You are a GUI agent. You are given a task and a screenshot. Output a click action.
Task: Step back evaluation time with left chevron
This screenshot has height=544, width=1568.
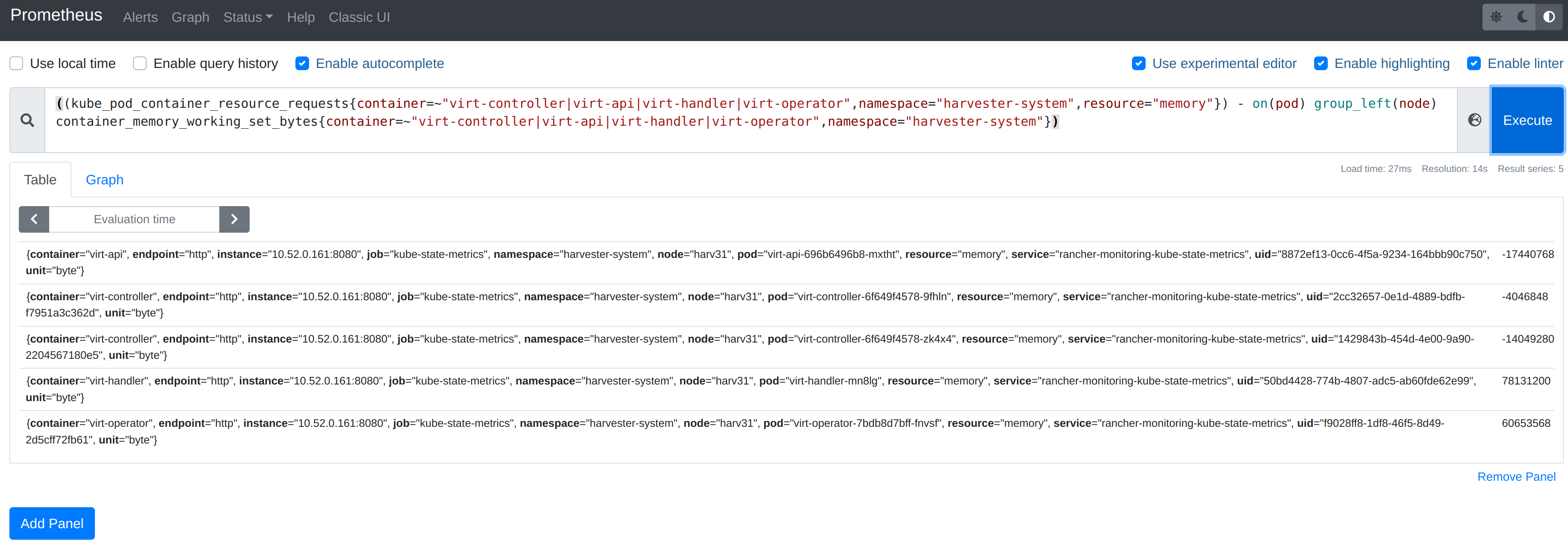[33, 219]
